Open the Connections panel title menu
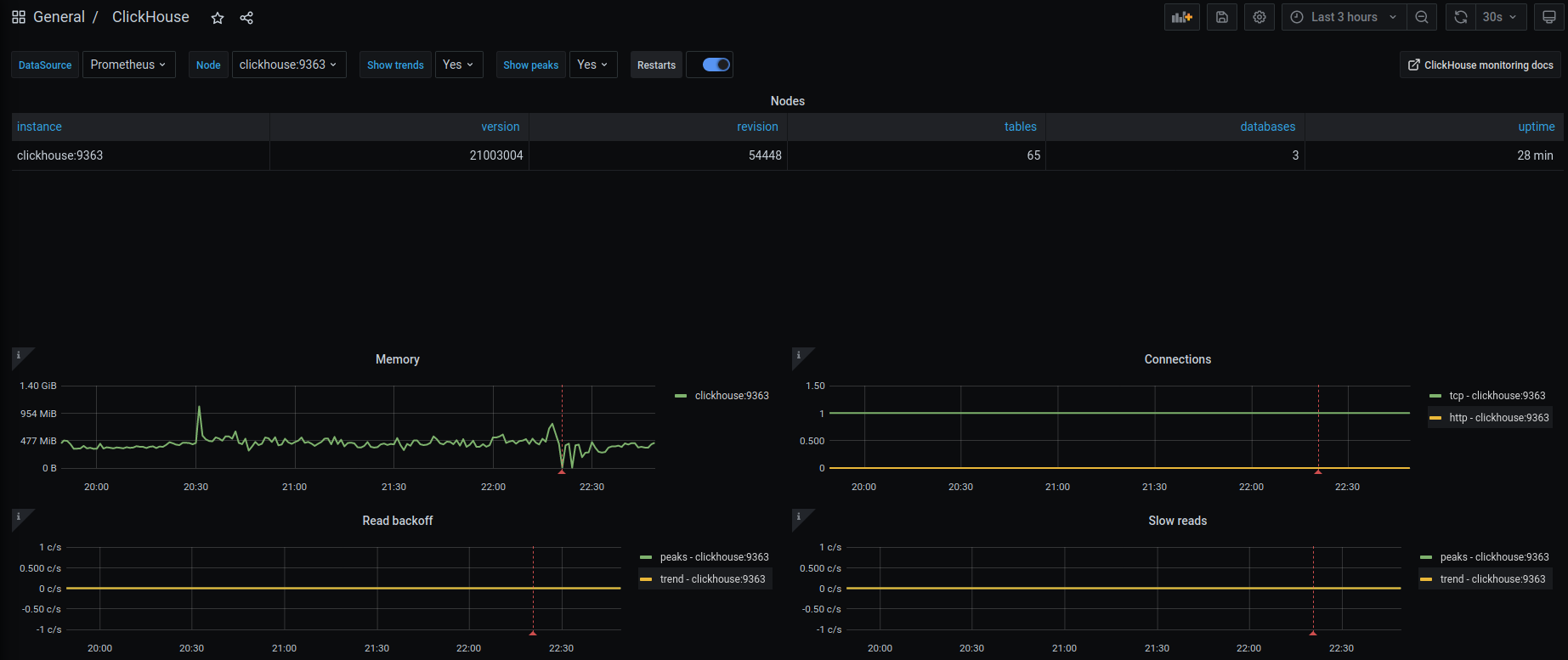Image resolution: width=1568 pixels, height=660 pixels. [1178, 359]
